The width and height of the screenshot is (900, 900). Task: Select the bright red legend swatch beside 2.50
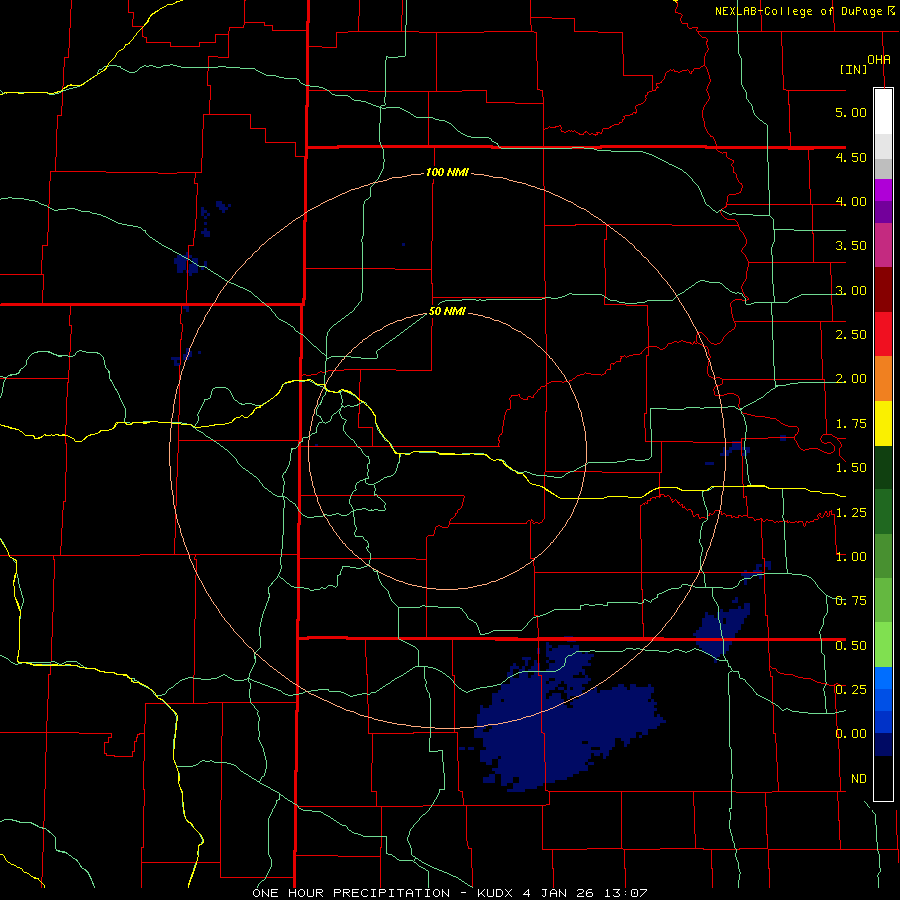coord(883,334)
